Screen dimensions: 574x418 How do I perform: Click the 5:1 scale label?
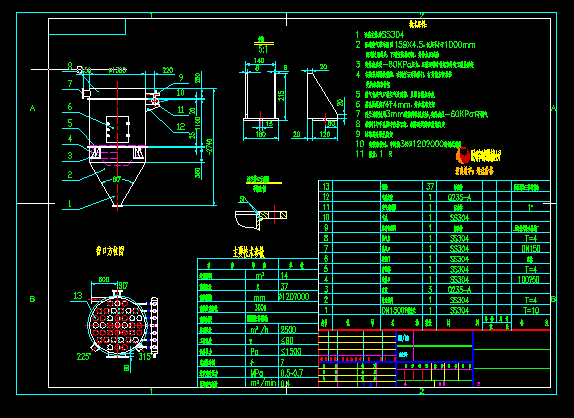[263, 49]
